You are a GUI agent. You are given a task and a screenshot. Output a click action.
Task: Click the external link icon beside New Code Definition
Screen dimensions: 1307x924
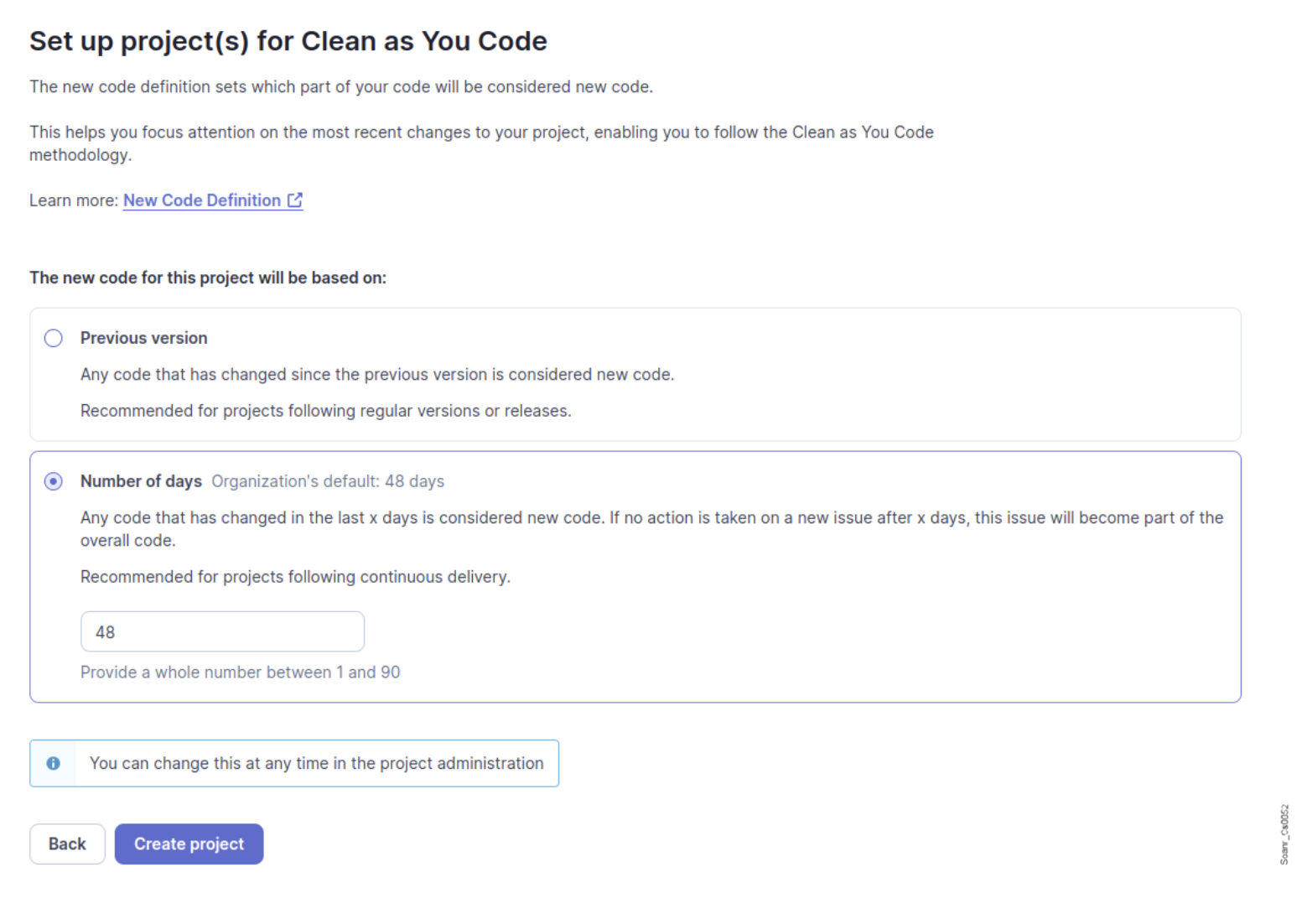click(x=295, y=200)
